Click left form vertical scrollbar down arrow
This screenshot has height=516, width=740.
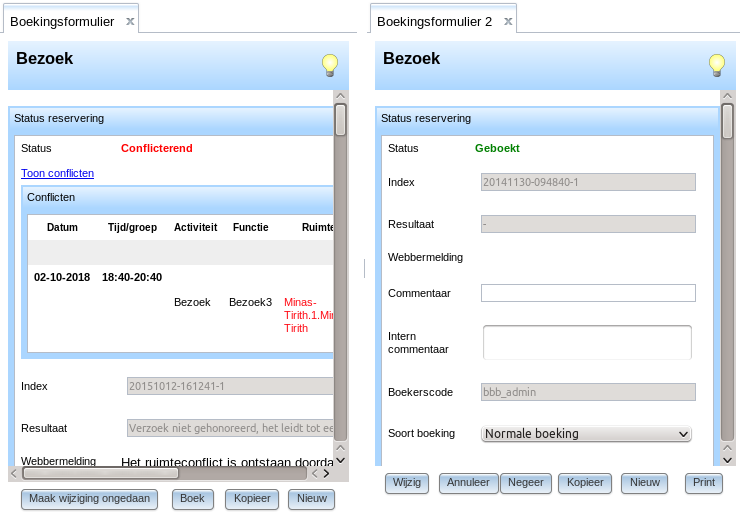tap(341, 460)
